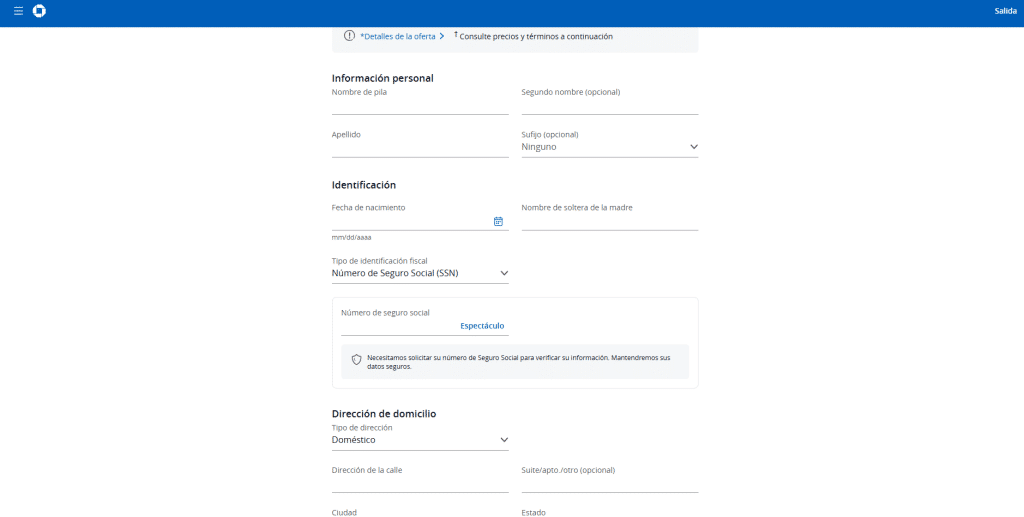The image size is (1024, 517).
Task: Expand the Sufijo dropdown
Action: (x=609, y=147)
